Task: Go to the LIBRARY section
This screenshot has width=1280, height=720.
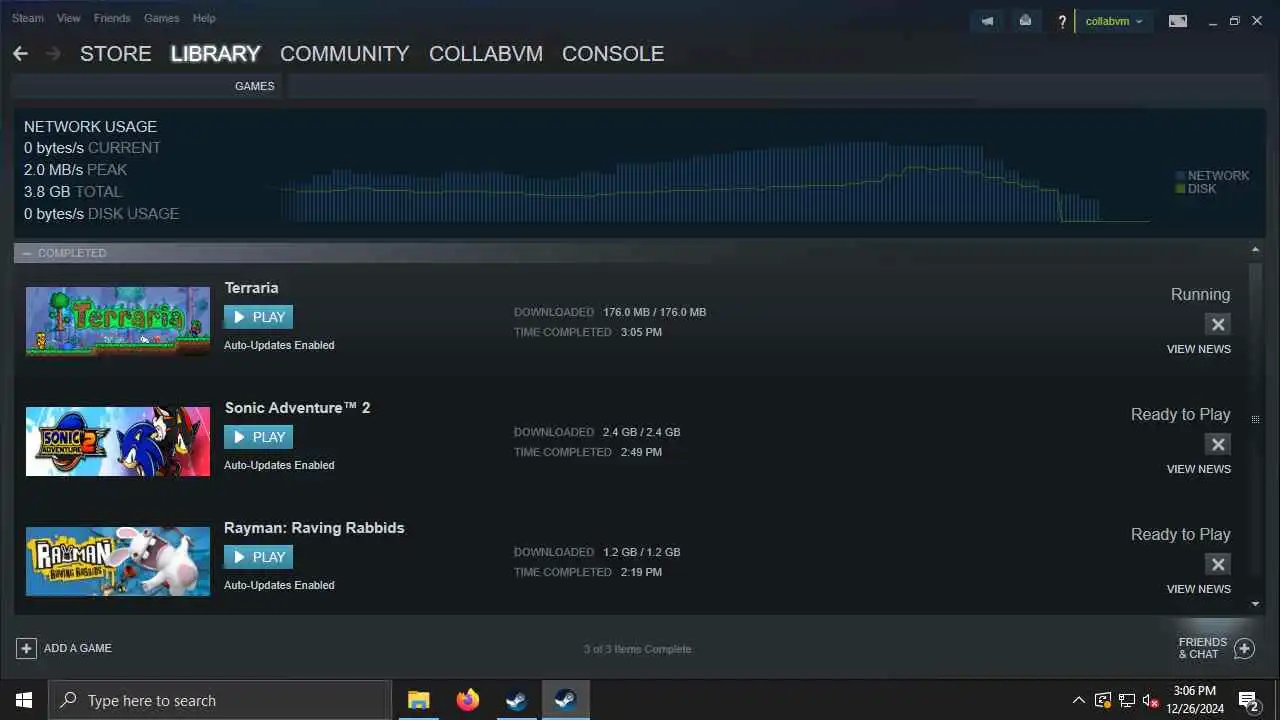Action: tap(215, 54)
